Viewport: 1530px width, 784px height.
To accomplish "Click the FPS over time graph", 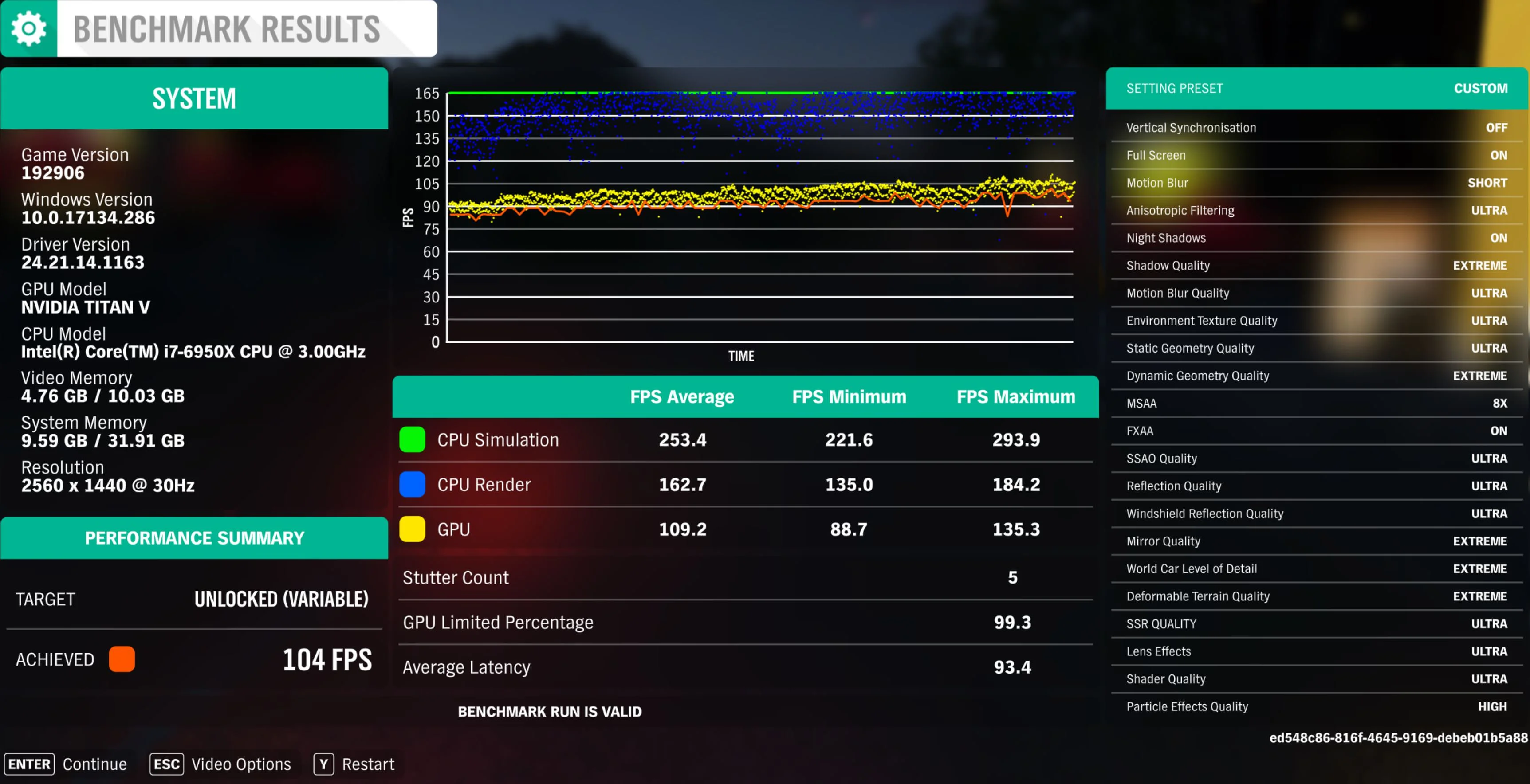I will (x=760, y=217).
